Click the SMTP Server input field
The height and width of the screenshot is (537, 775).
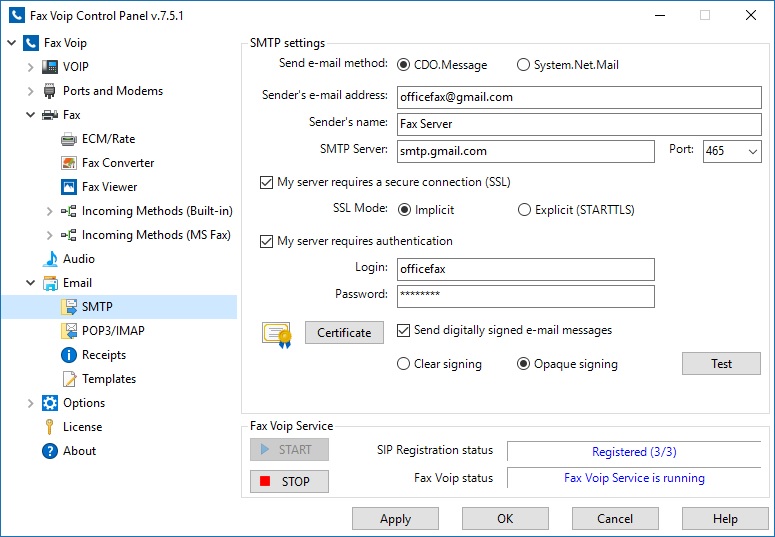click(x=525, y=152)
